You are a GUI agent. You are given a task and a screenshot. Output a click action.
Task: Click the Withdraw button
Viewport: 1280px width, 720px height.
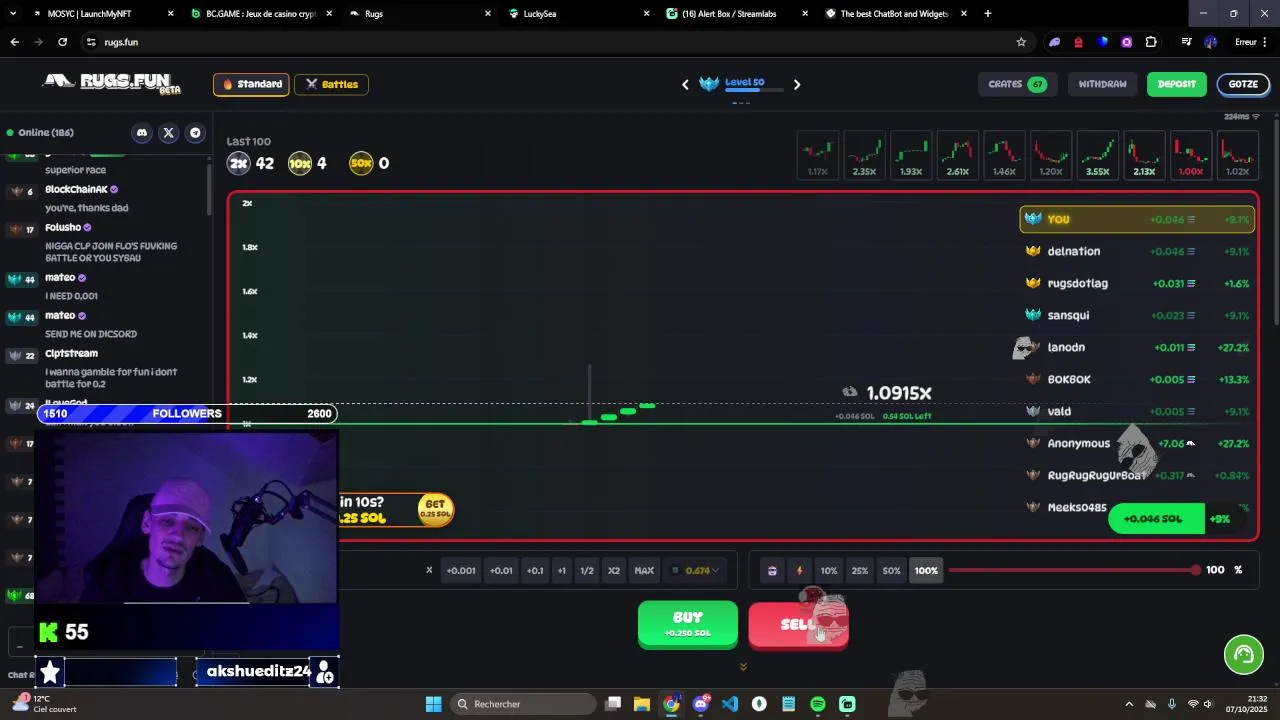[x=1102, y=84]
